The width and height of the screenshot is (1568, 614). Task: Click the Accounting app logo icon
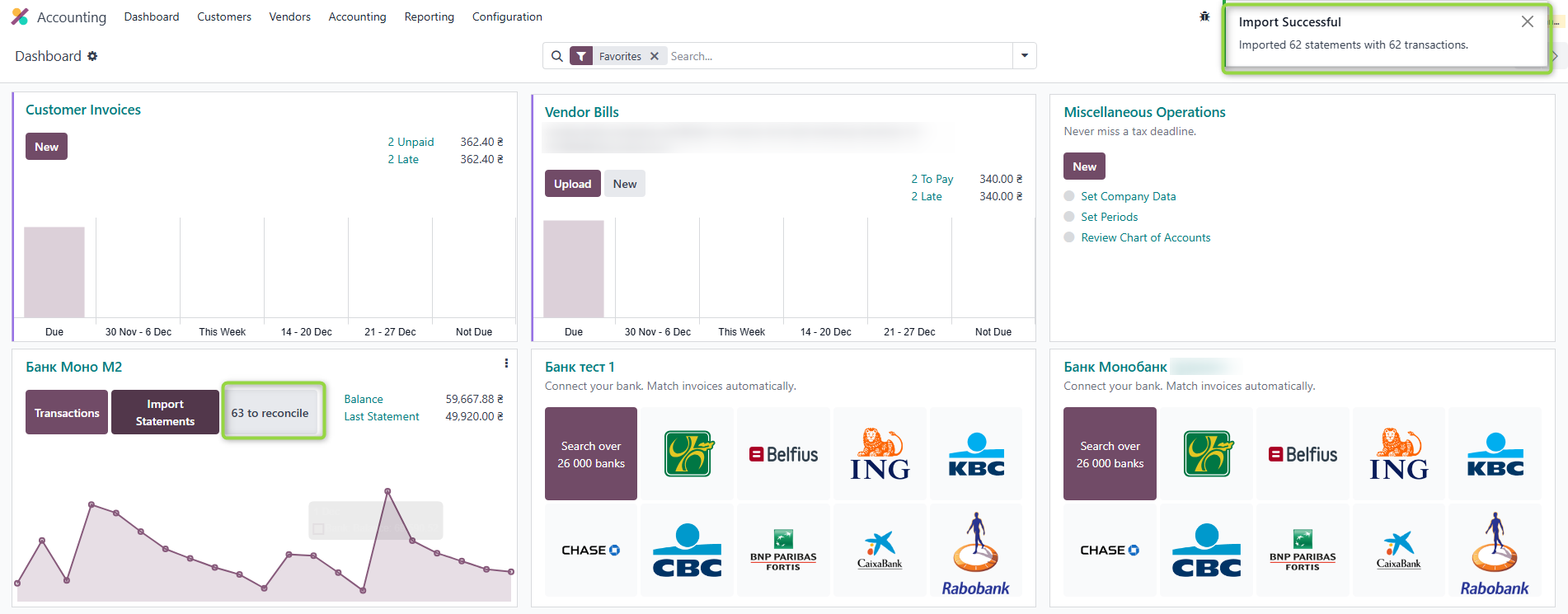coord(20,16)
